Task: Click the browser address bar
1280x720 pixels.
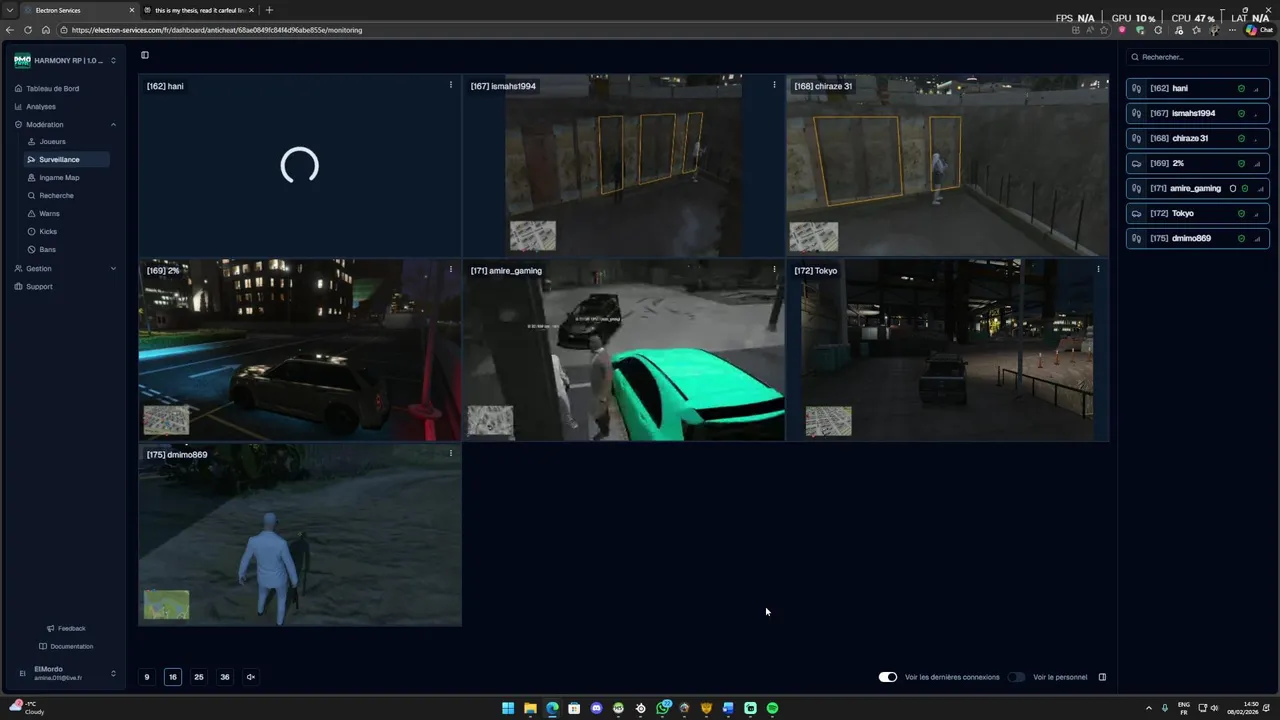Action: click(560, 30)
